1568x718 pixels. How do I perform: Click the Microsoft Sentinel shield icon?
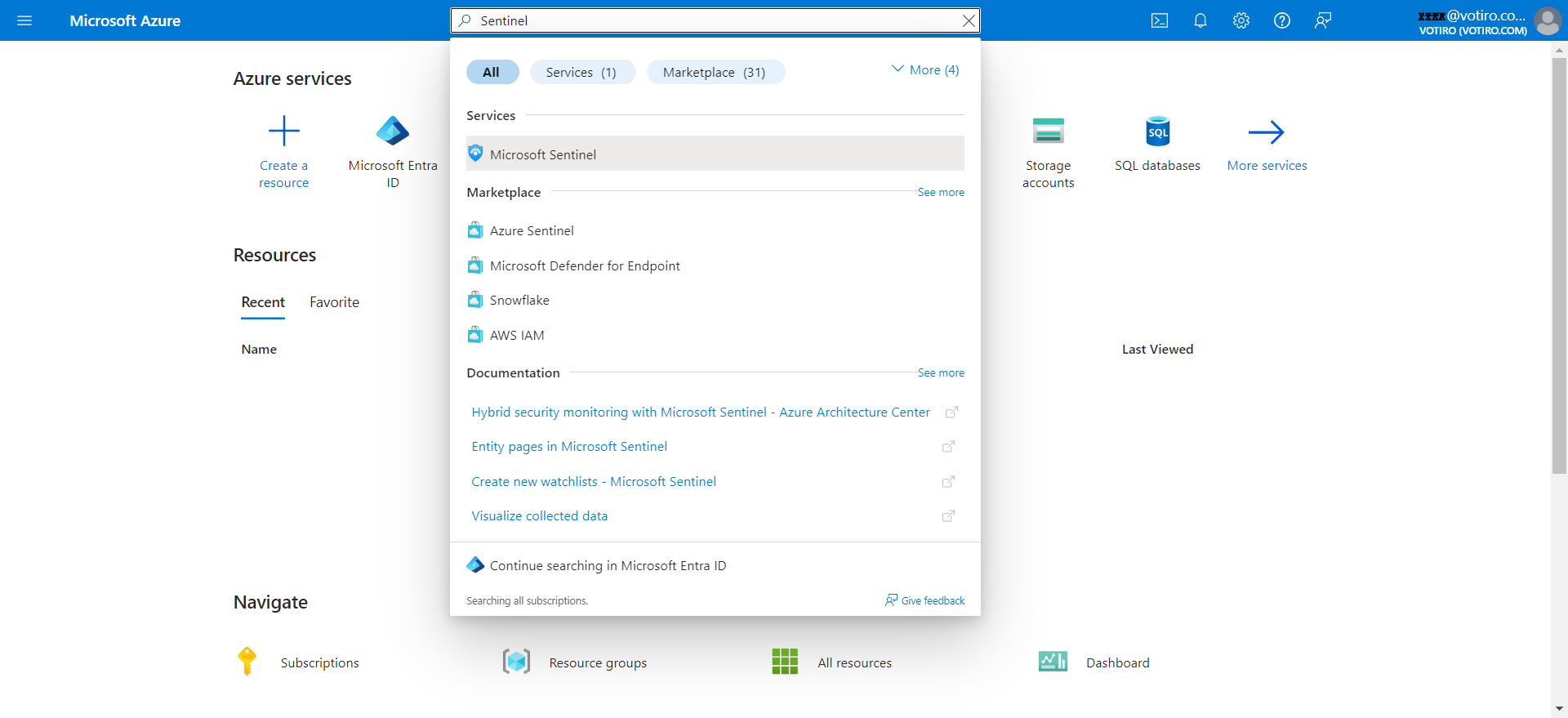pyautogui.click(x=475, y=154)
